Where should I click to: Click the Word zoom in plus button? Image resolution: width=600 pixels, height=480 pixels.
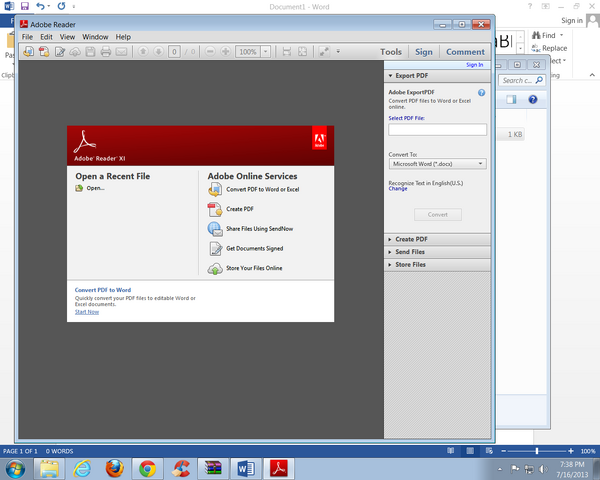tap(571, 451)
